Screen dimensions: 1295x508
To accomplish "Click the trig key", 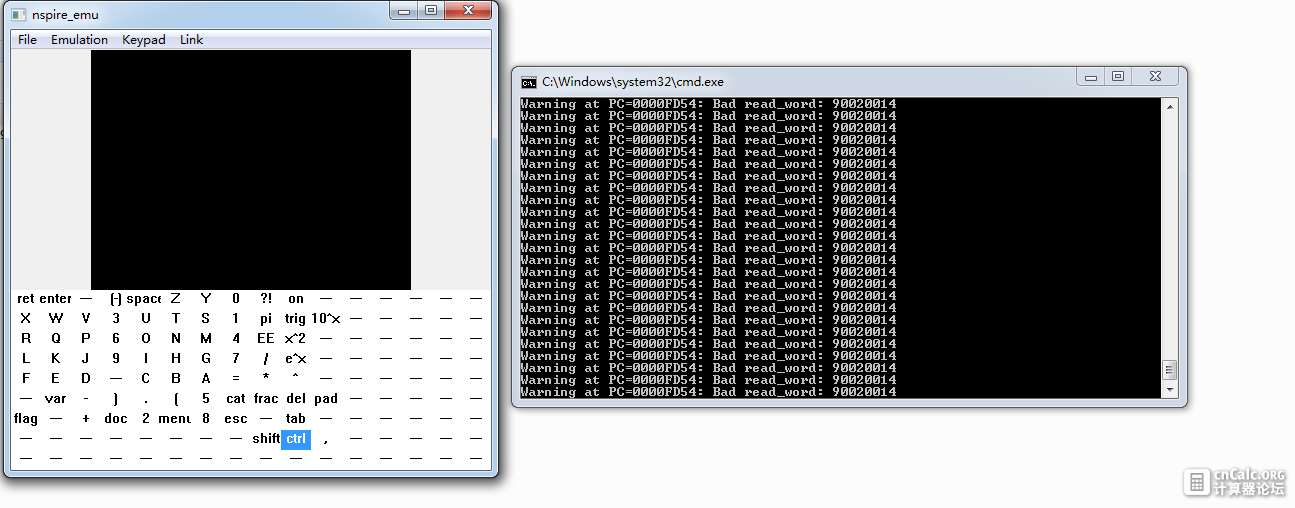I will click(296, 319).
